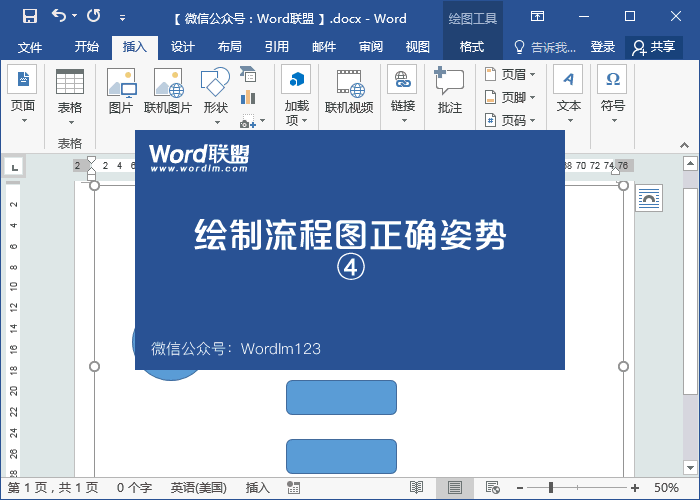700x500 pixels.
Task: Open the screenshot capture tool
Action: point(252,121)
